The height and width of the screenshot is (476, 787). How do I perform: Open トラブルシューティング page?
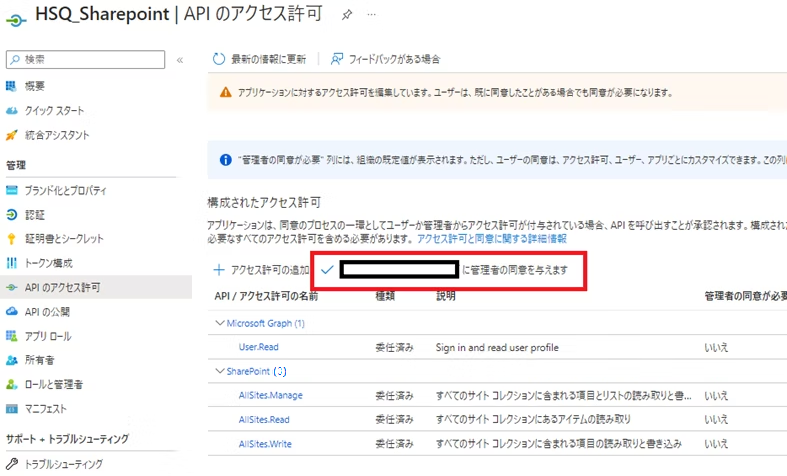point(64,464)
